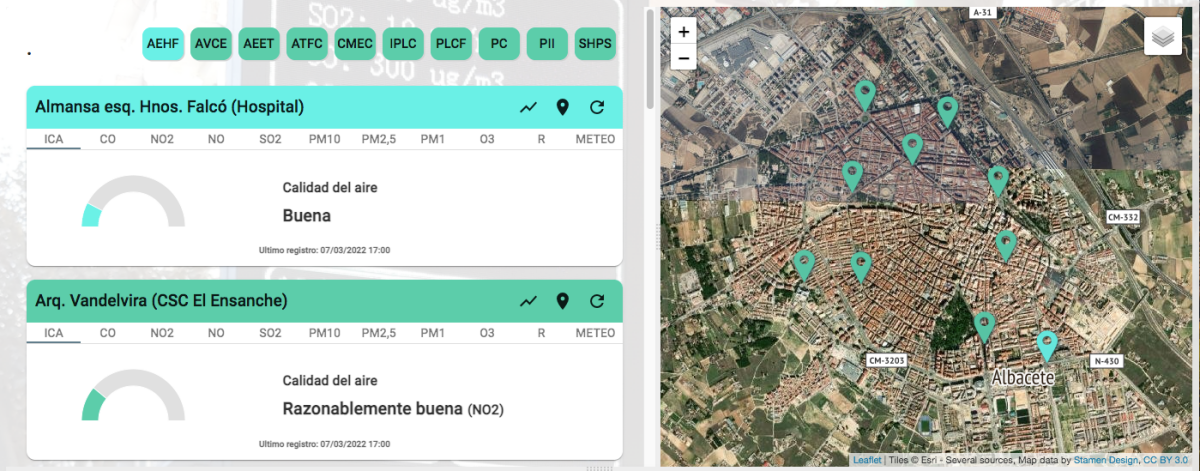
Task: Zoom out on the map
Action: pos(683,57)
